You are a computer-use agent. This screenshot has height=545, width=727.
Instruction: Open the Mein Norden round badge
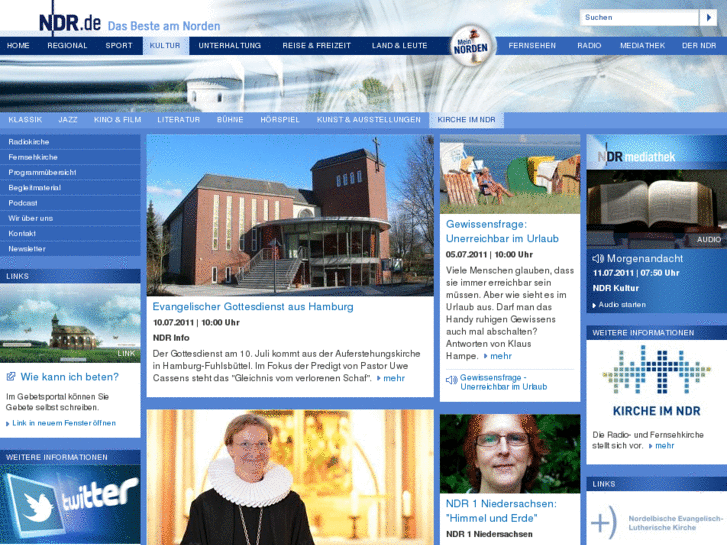471,46
